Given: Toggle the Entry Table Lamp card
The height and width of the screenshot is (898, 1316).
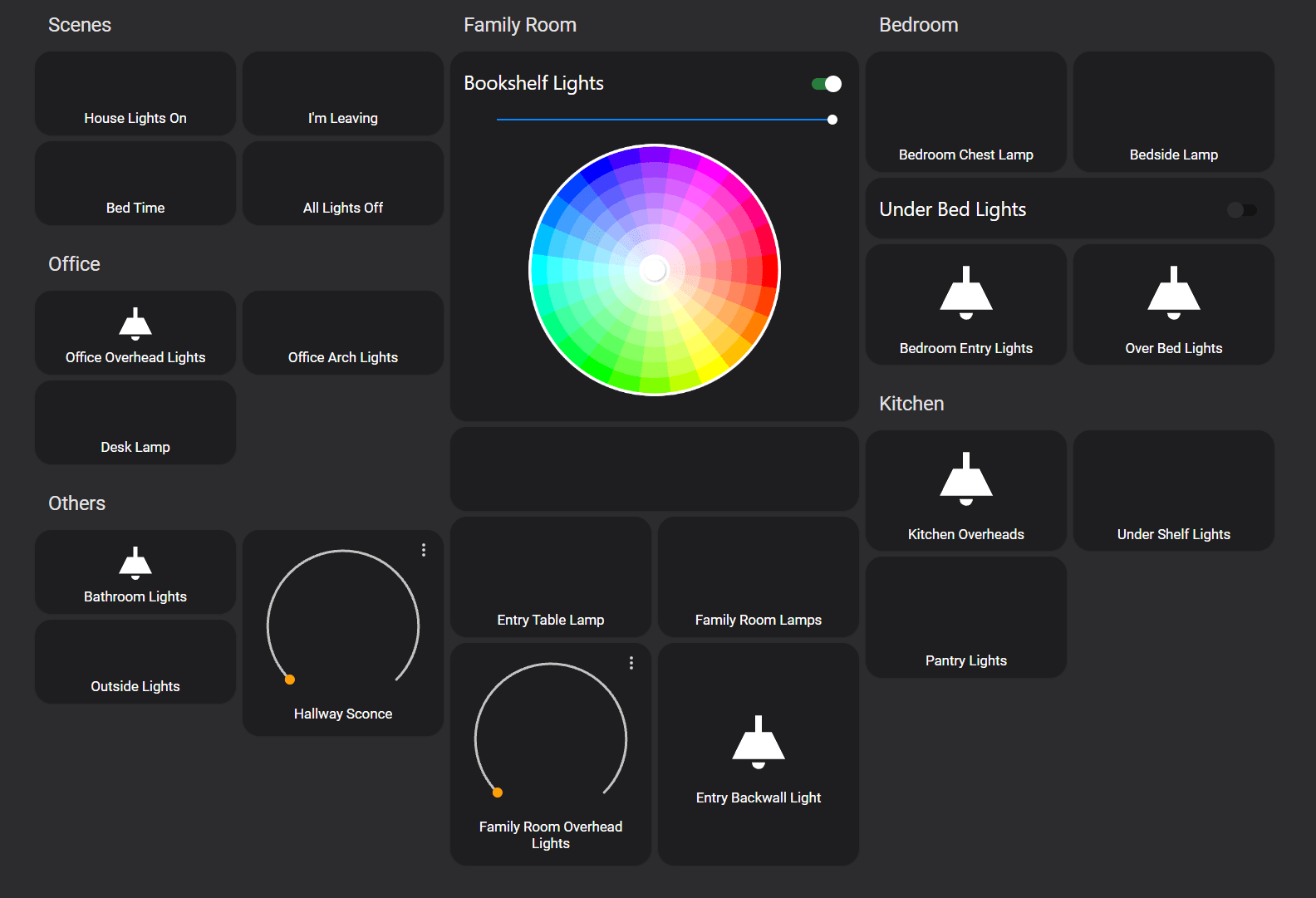Looking at the screenshot, I should pyautogui.click(x=551, y=577).
